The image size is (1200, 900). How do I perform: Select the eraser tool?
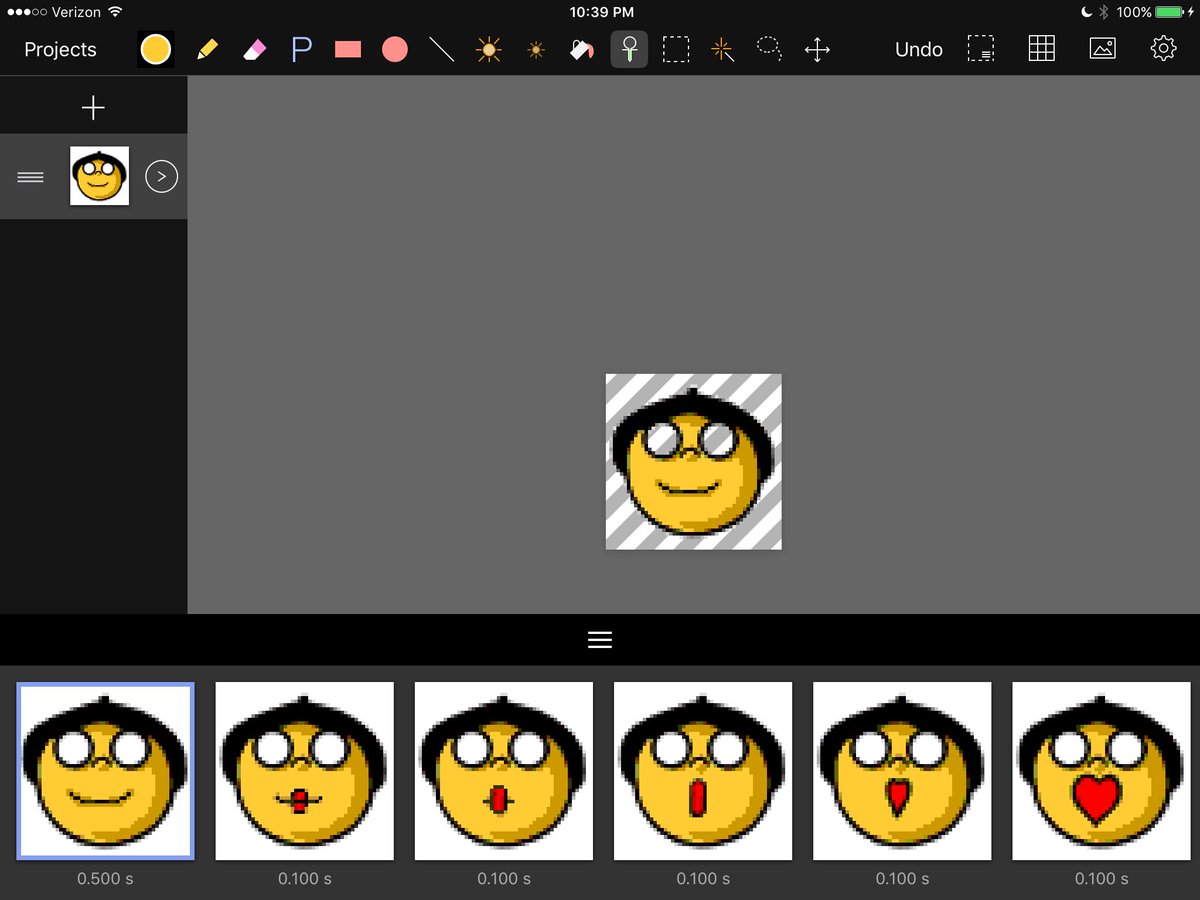click(x=254, y=48)
